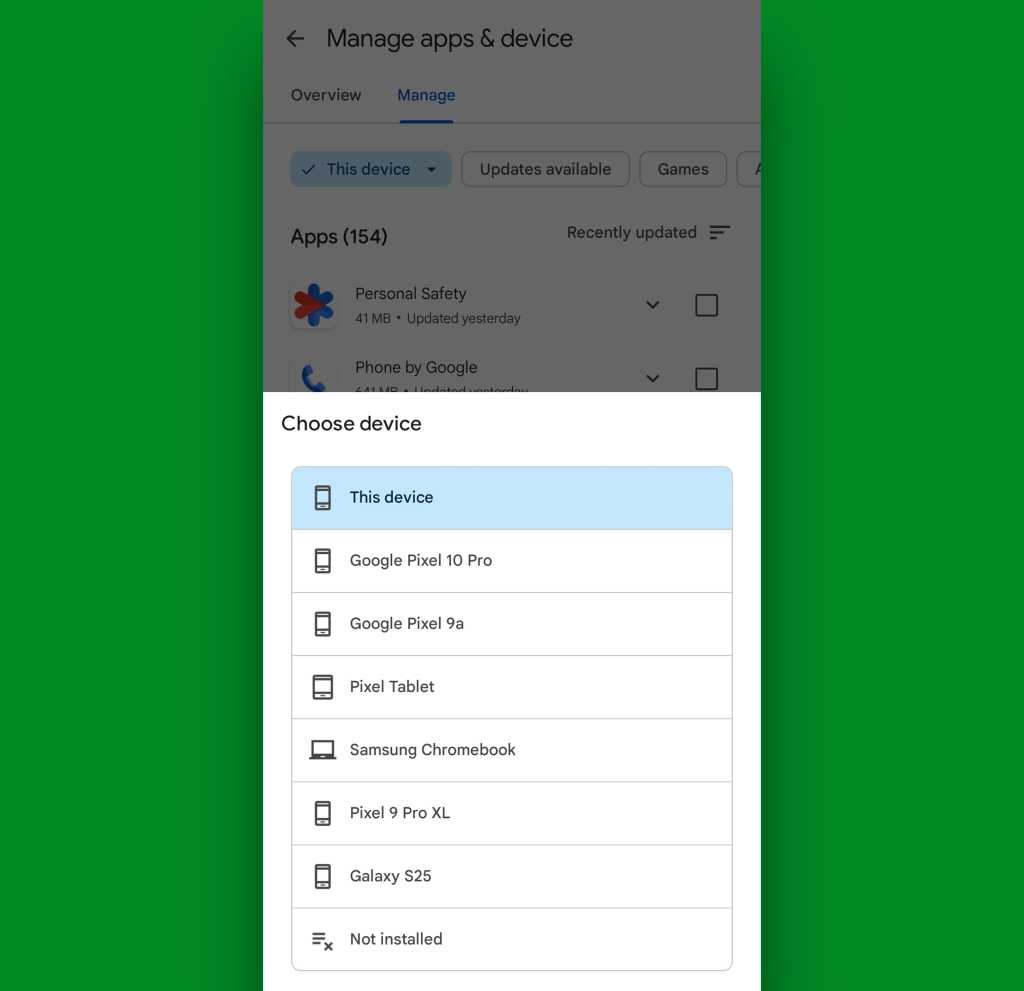Click the phone icon for Galaxy S25
This screenshot has height=991, width=1024.
click(323, 876)
